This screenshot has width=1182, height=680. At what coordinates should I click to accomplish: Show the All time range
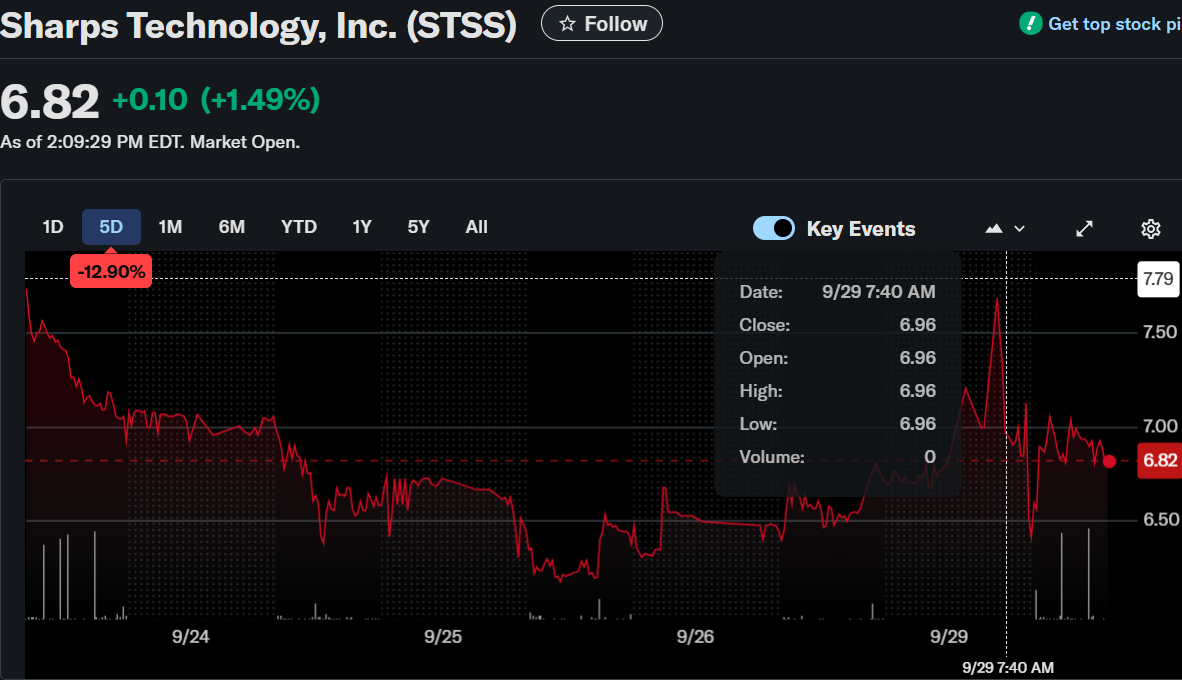coord(476,227)
